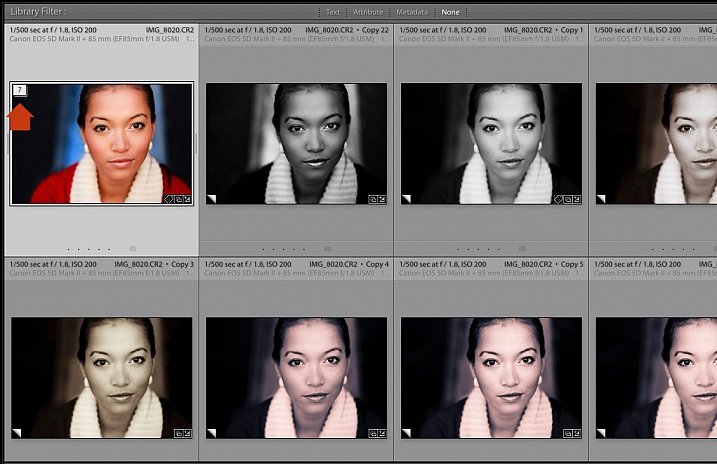Set Library Filter to None
This screenshot has width=717, height=464.
(x=450, y=12)
